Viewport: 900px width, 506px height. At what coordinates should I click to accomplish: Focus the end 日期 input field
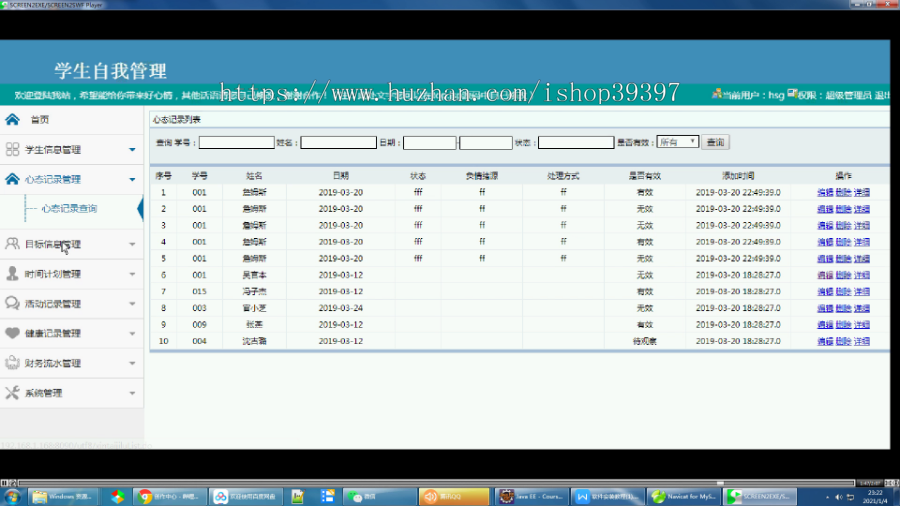coord(486,142)
